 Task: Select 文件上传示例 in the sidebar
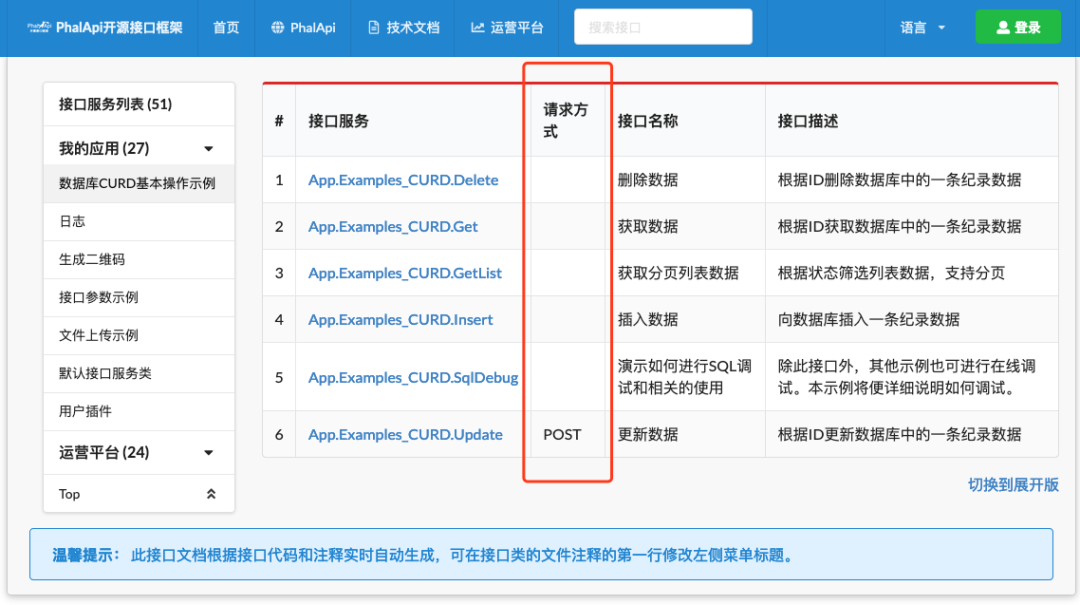coord(138,335)
